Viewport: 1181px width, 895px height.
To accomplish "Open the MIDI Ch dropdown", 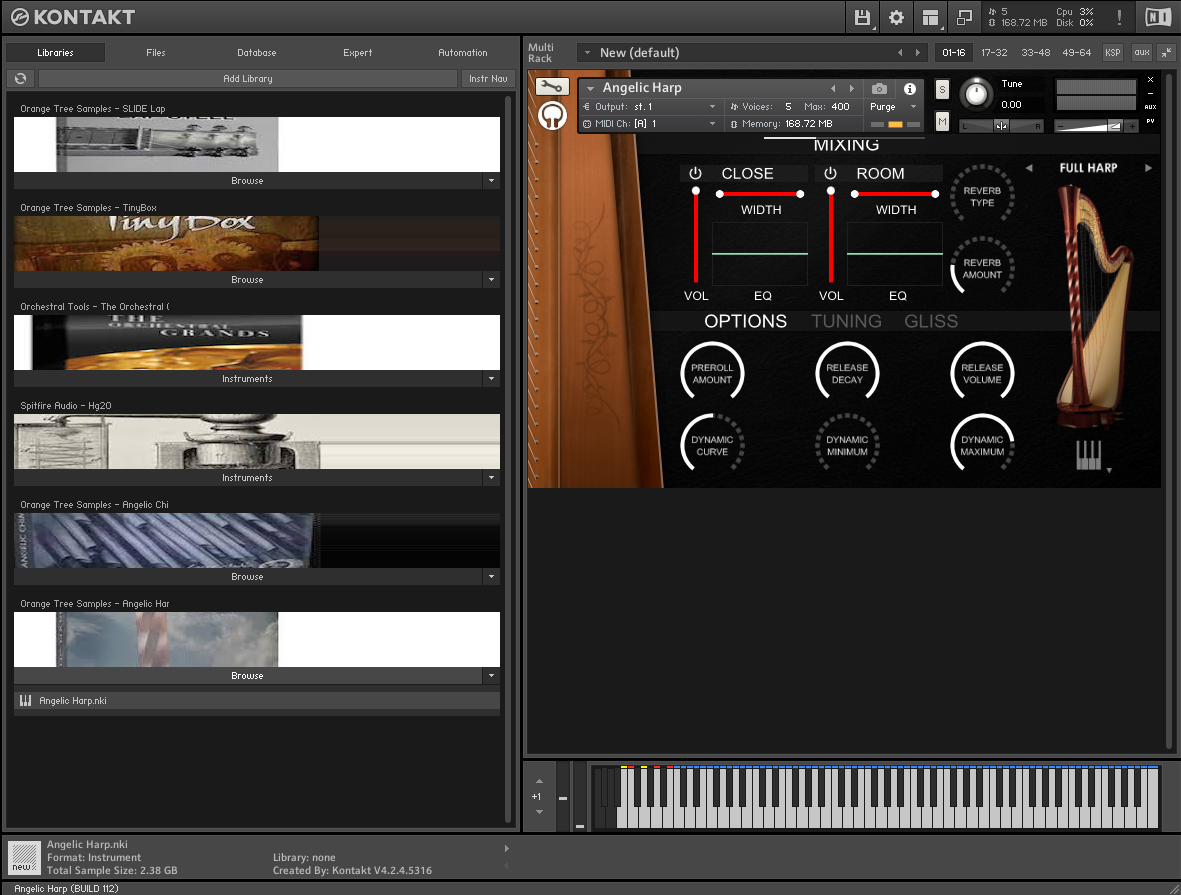I will 650,124.
